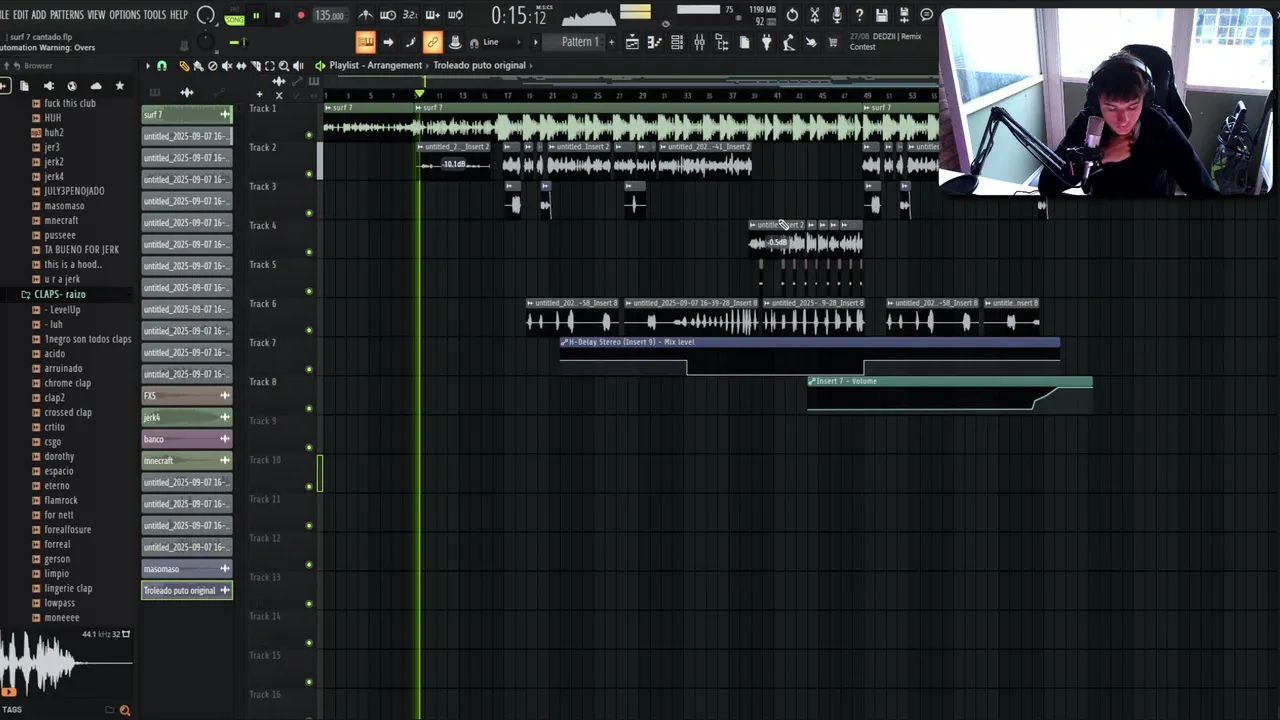Screen dimensions: 1280x720
Task: Select the slip tool in playlist toolbar
Action: pyautogui.click(x=241, y=66)
